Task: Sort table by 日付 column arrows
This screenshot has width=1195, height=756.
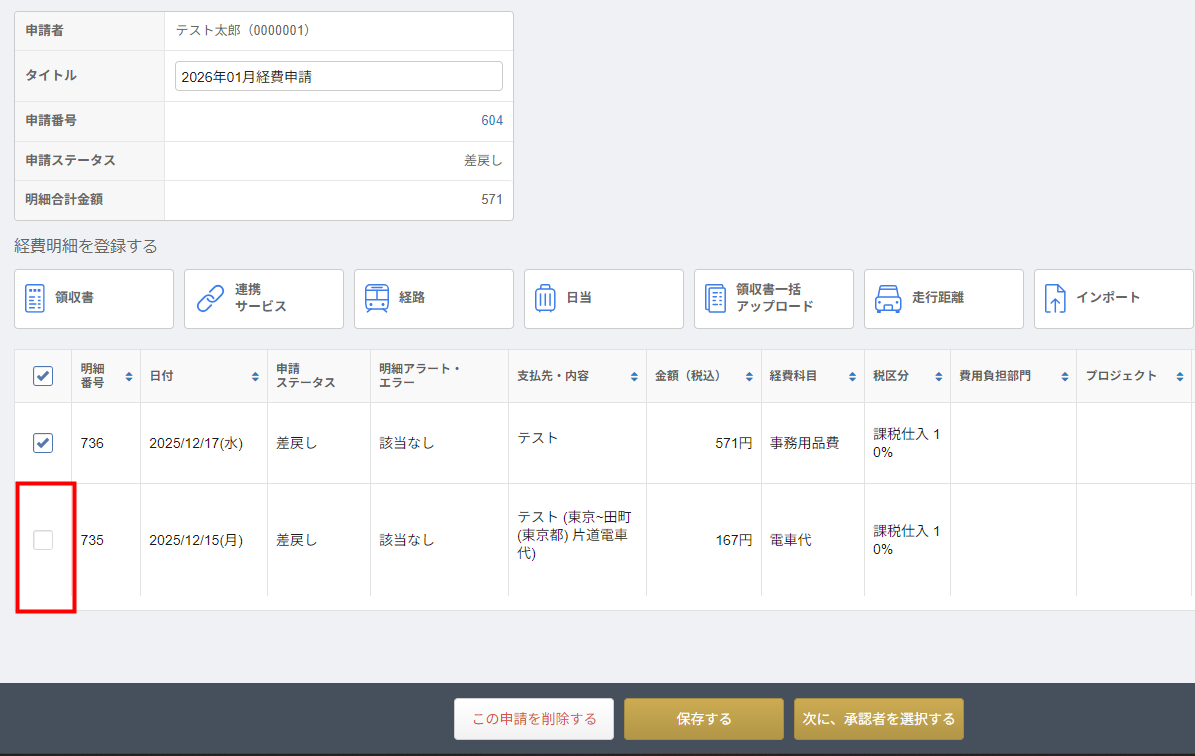Action: pyautogui.click(x=256, y=377)
